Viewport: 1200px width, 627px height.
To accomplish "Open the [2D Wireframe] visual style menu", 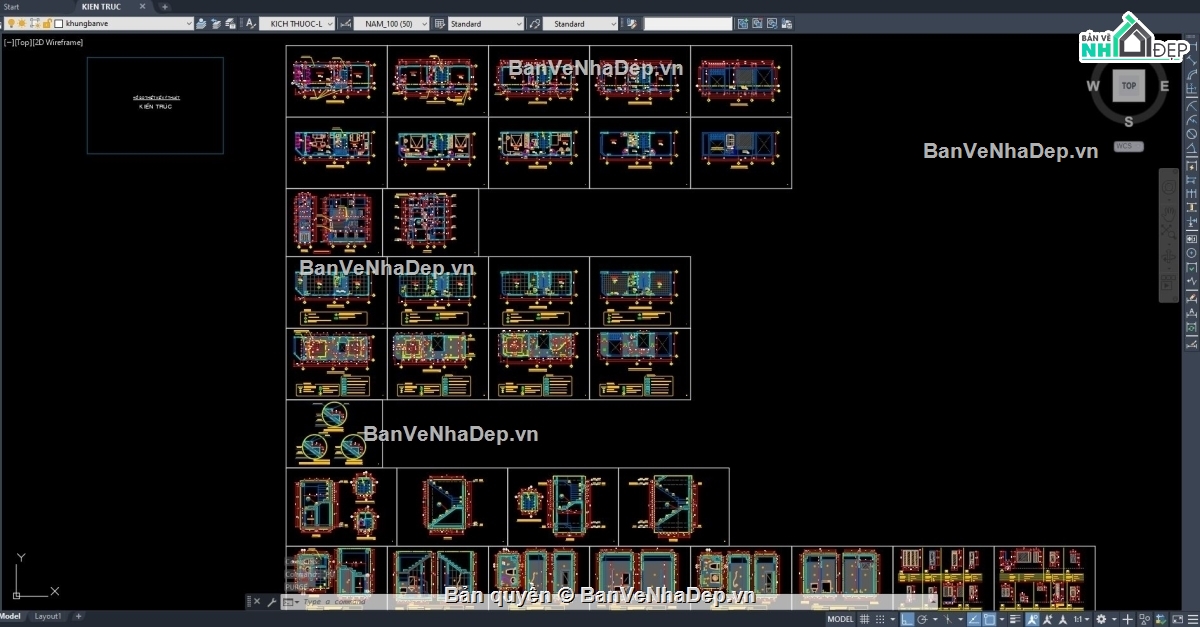I will click(x=58, y=42).
